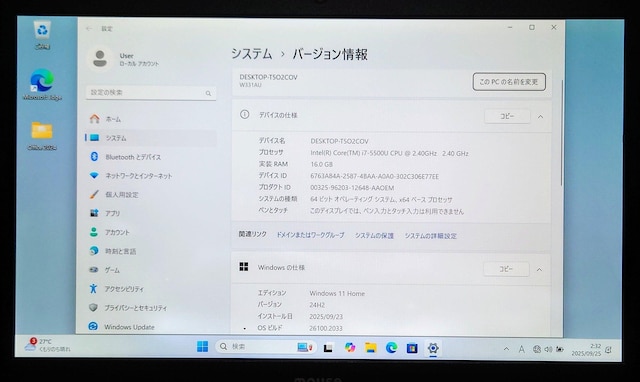Go back with the arrow button

pyautogui.click(x=89, y=28)
